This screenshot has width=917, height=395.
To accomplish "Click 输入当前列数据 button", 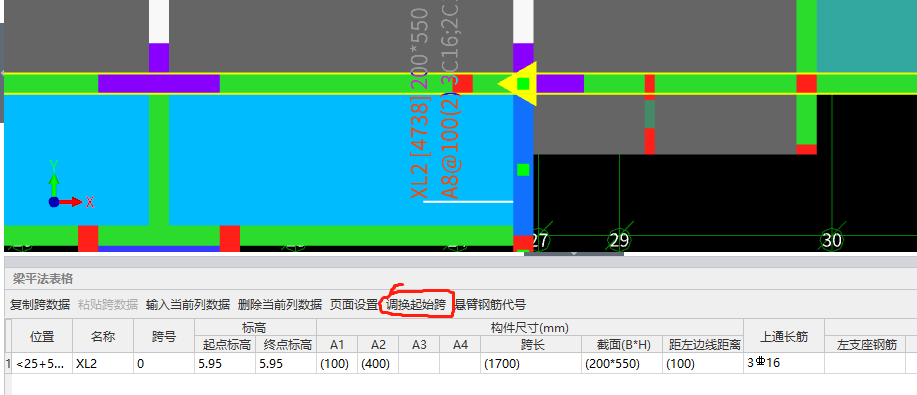I will pyautogui.click(x=188, y=304).
